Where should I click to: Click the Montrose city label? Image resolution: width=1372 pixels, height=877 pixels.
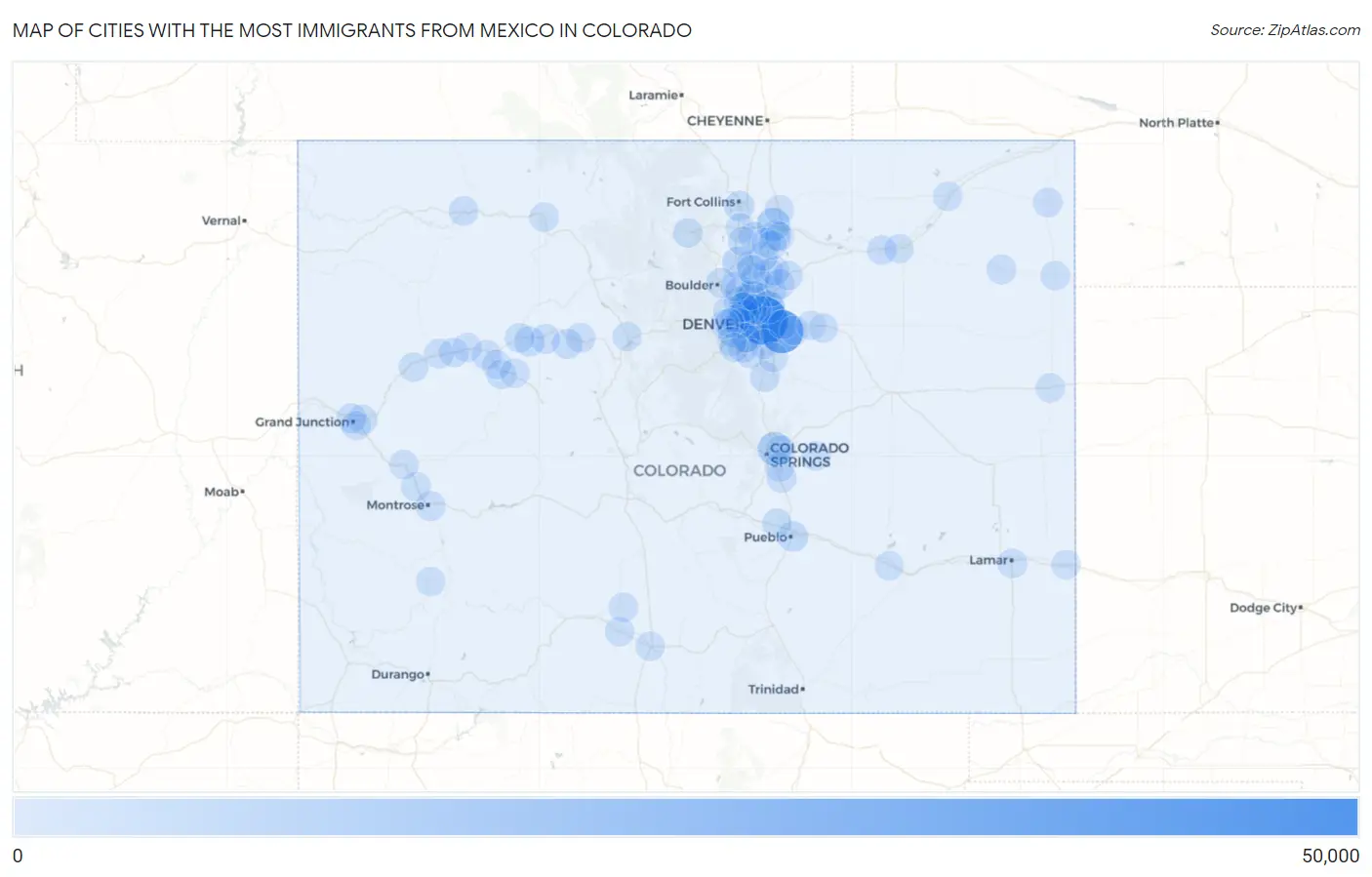click(397, 504)
